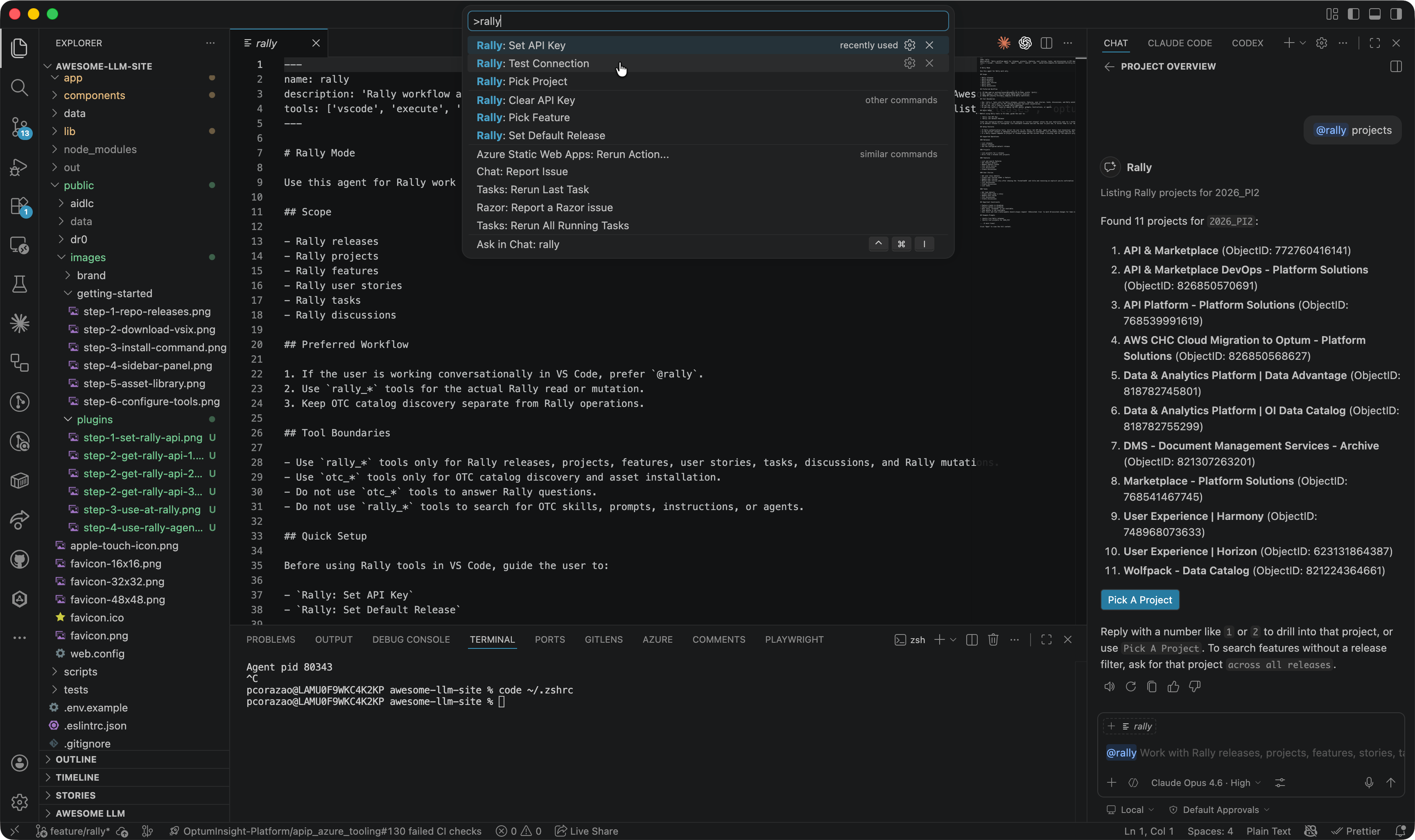Image resolution: width=1415 pixels, height=840 pixels.
Task: Switch to PLAYWRIGHT panel tab
Action: pos(794,640)
